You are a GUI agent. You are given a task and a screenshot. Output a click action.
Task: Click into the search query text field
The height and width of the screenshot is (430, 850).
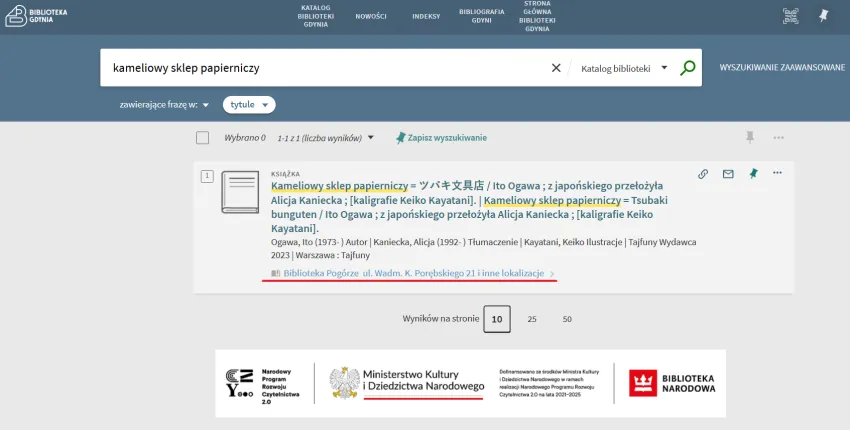[320, 68]
